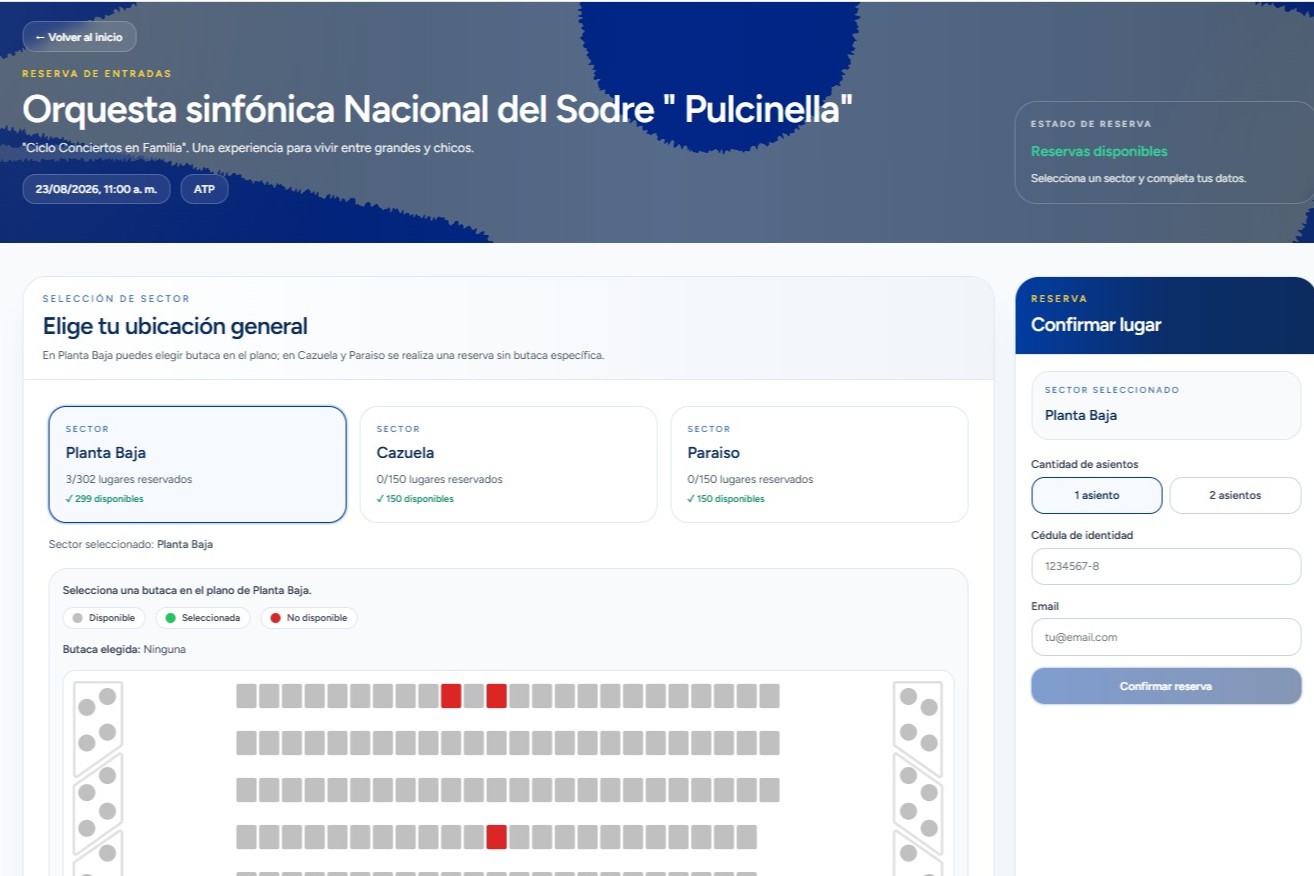Screen dimensions: 1314x876
Task: Click the gray Disponible legend chip
Action: [x=104, y=618]
